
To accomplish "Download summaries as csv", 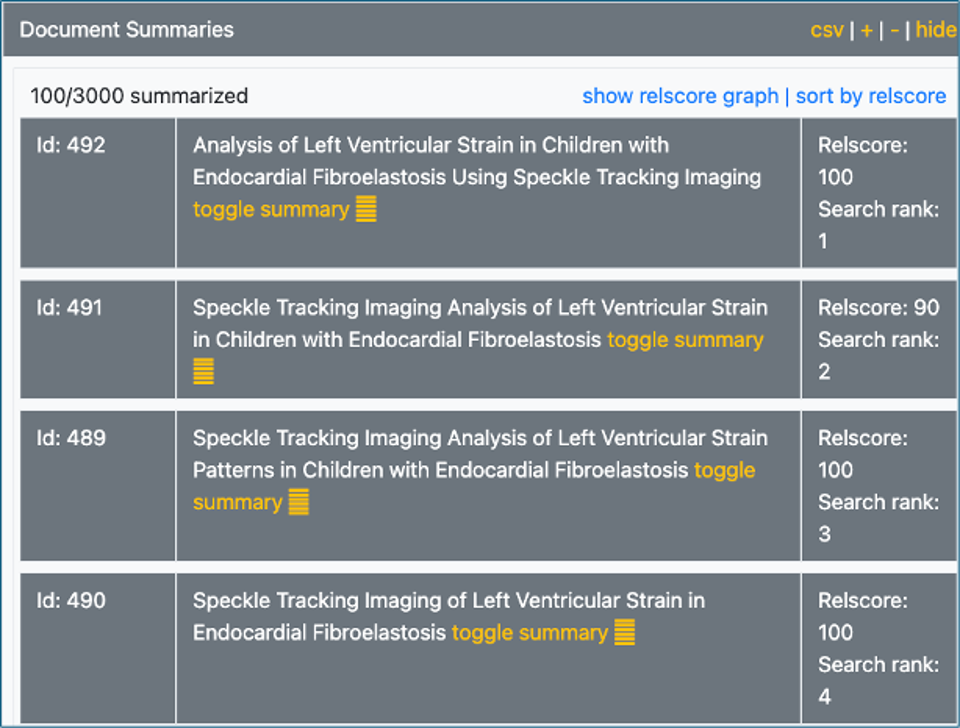I will click(826, 30).
